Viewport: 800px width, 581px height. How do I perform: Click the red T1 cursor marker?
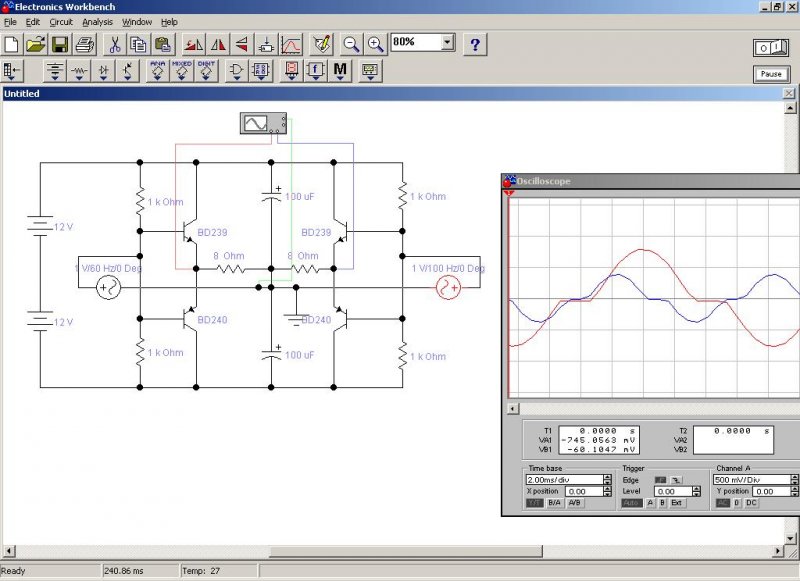pyautogui.click(x=509, y=194)
